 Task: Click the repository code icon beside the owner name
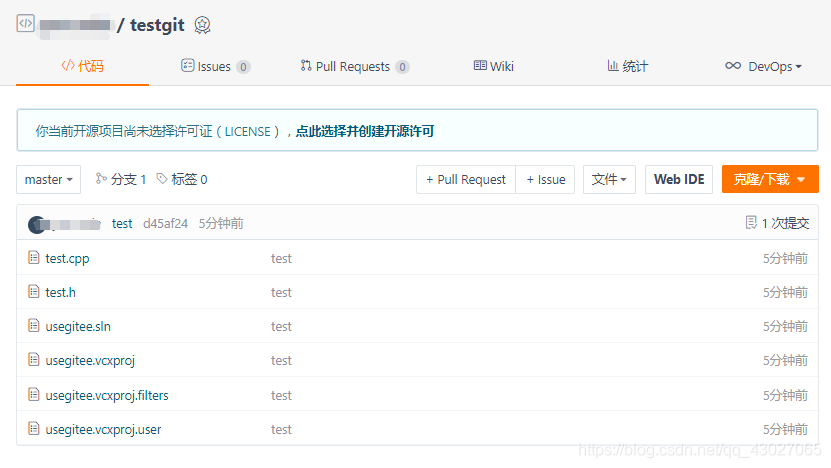pos(25,24)
